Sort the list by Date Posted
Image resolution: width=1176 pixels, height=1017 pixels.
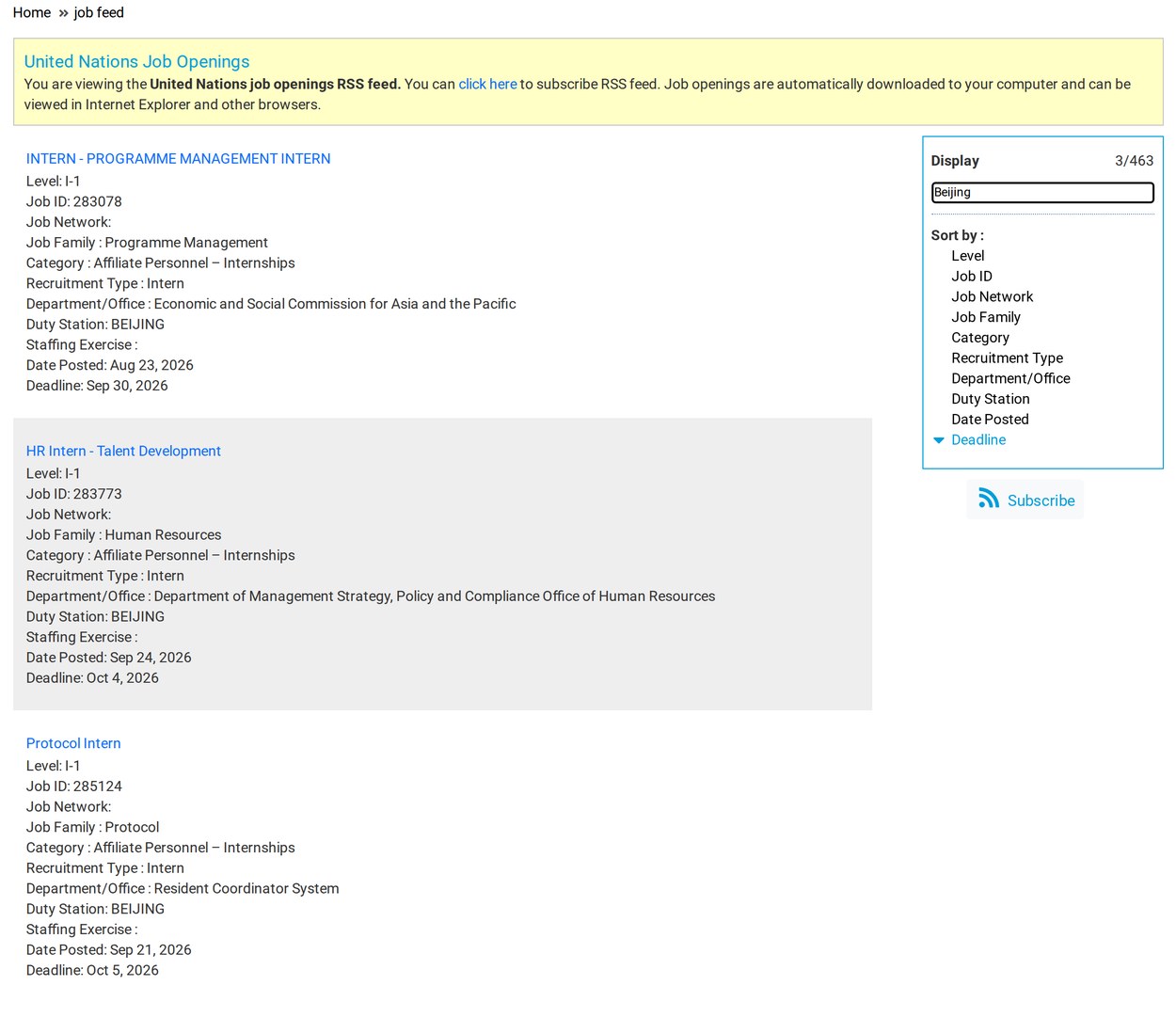coord(990,420)
